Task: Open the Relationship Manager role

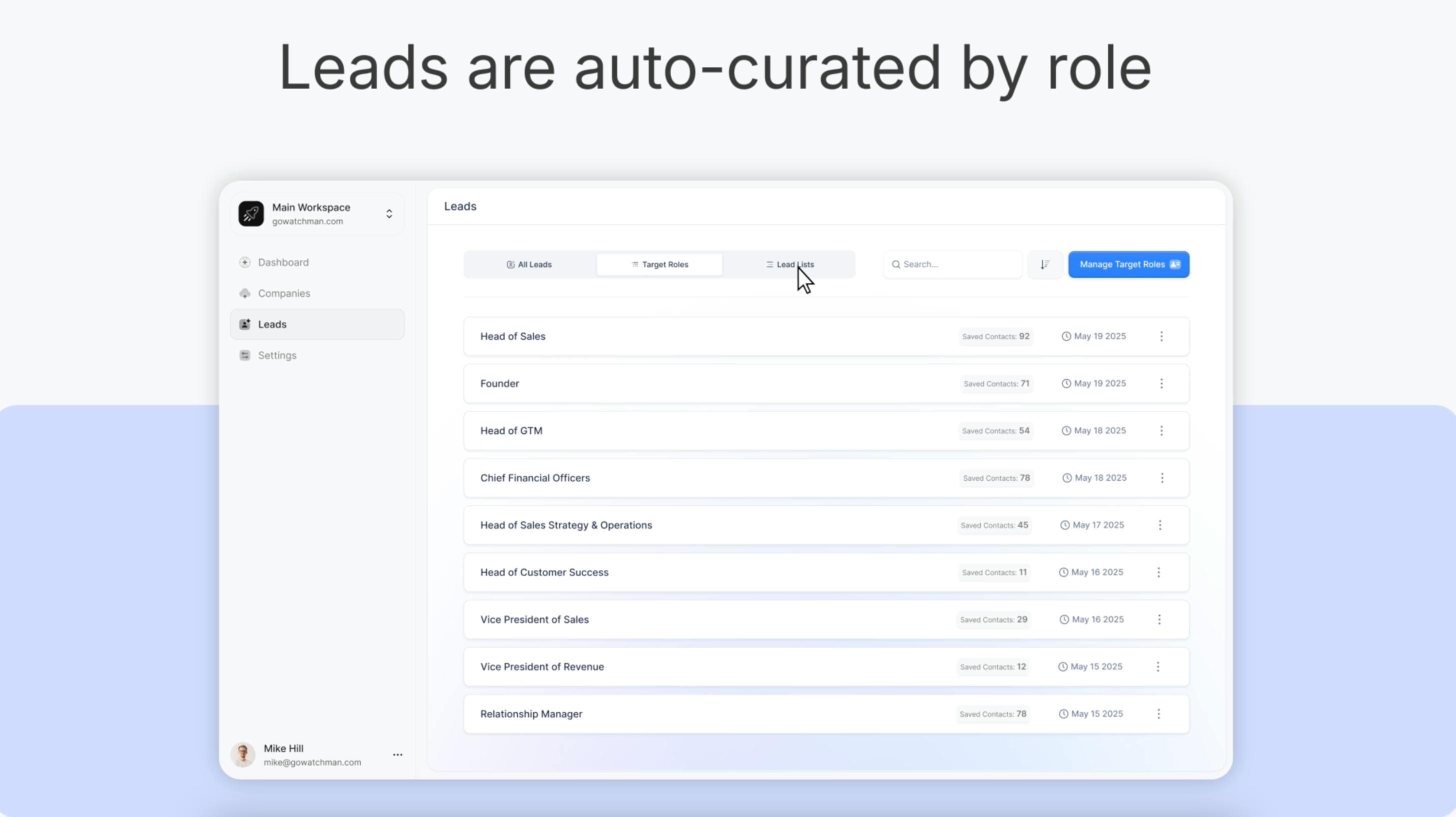Action: 826,714
